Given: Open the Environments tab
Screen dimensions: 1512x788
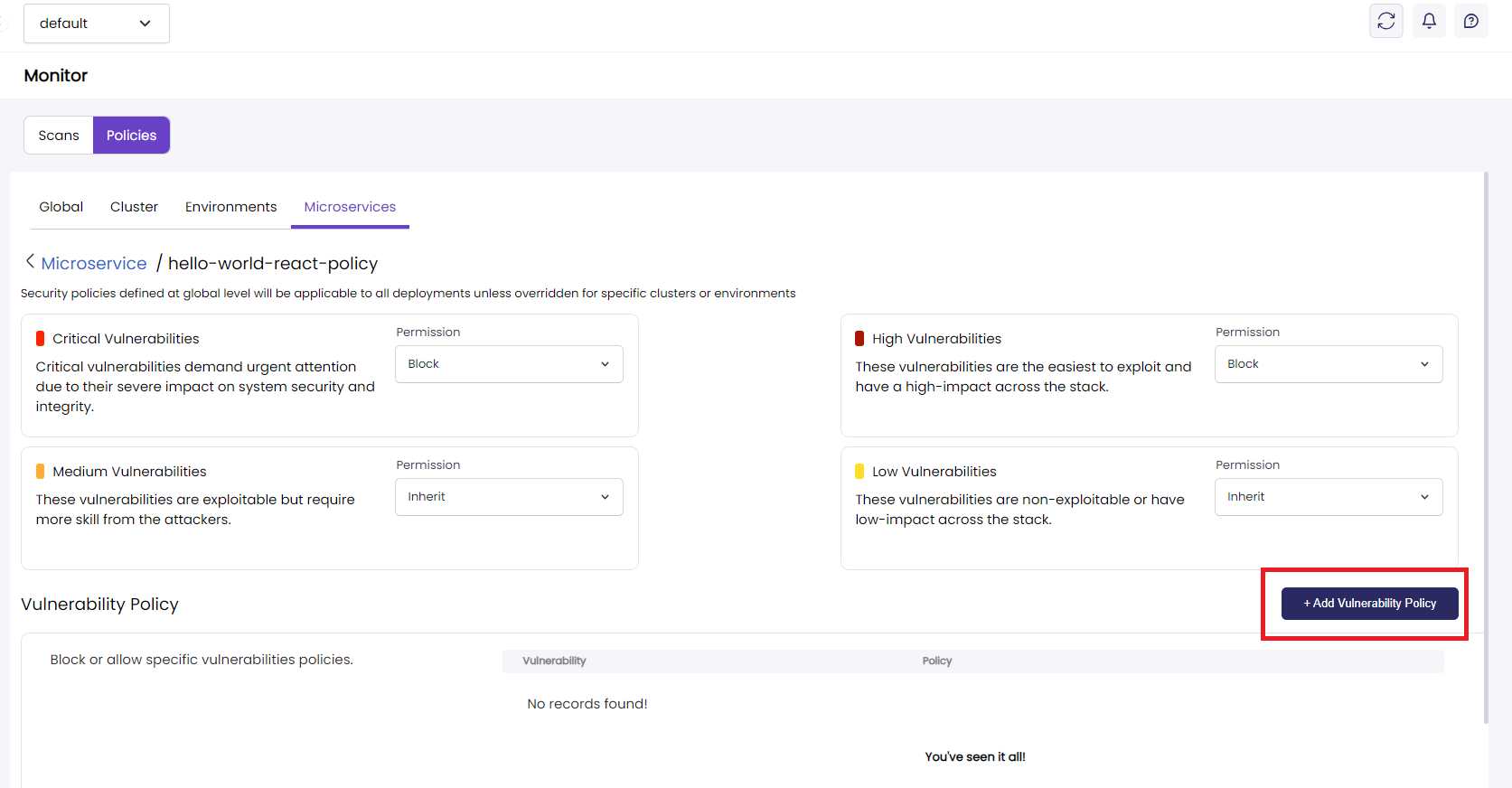Looking at the screenshot, I should tap(230, 207).
